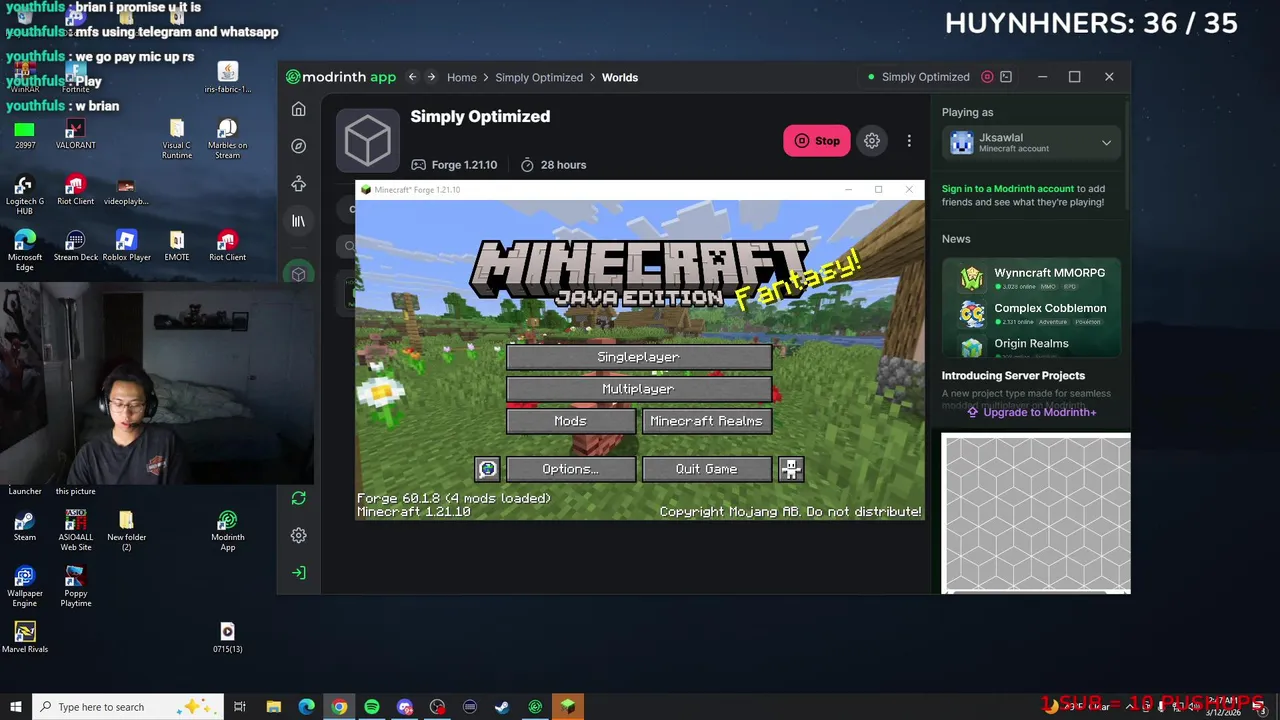1280x720 pixels.
Task: Click Quit Game in Minecraft
Action: 706,469
